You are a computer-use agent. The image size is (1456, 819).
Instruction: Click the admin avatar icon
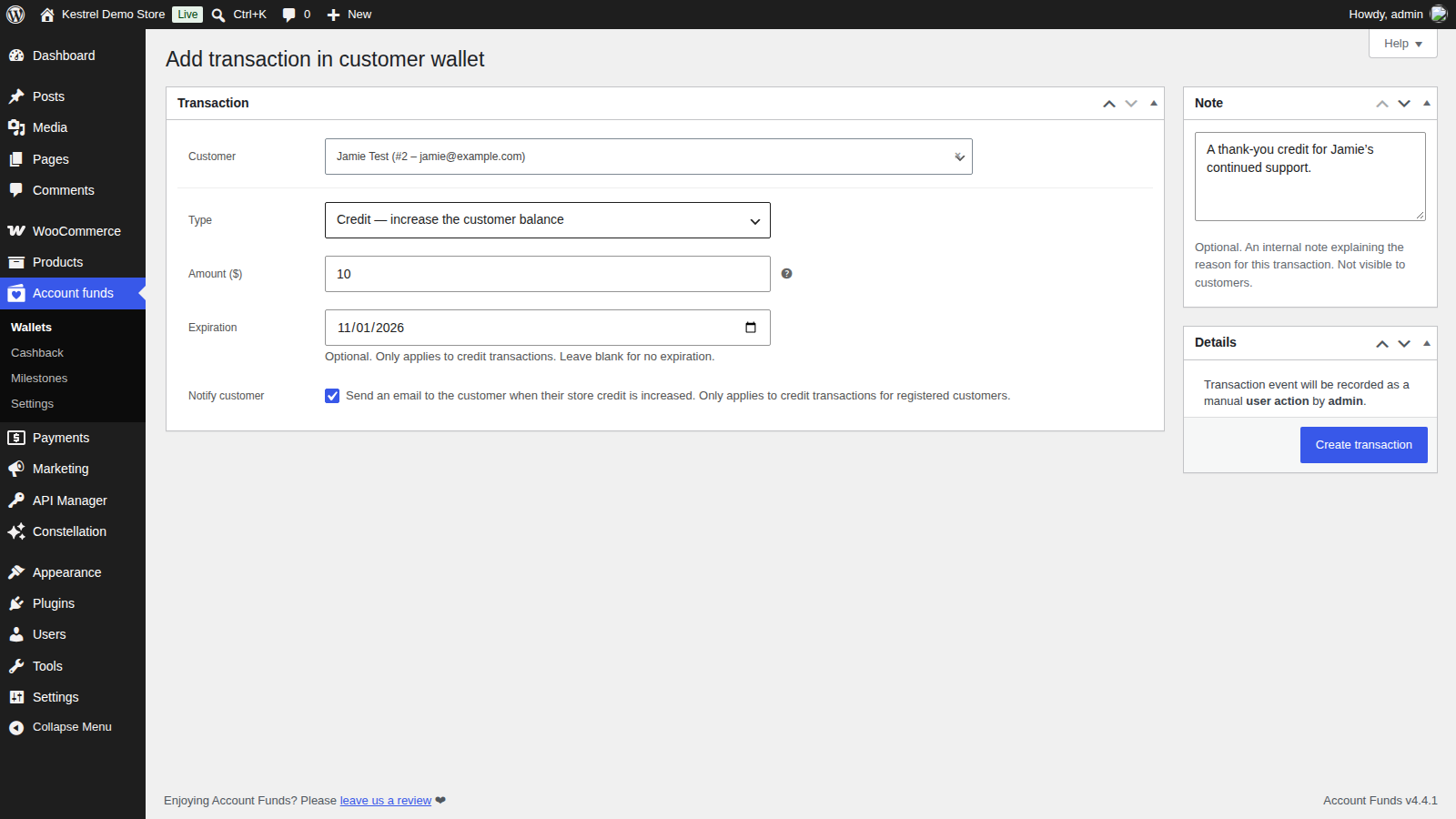[1439, 14]
